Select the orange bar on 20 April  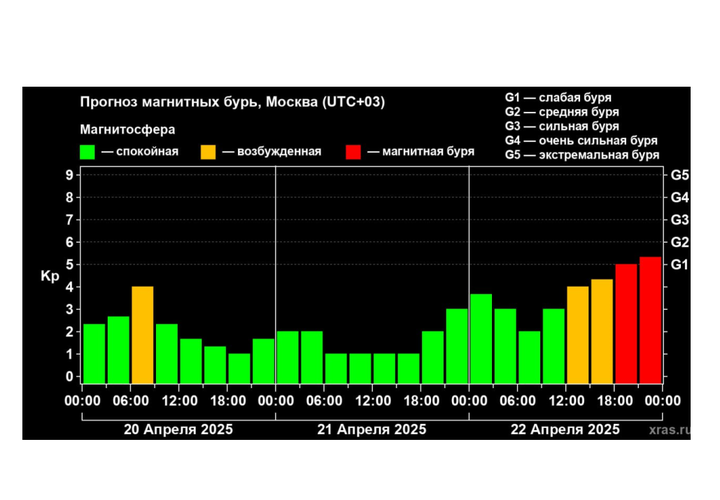pos(142,334)
